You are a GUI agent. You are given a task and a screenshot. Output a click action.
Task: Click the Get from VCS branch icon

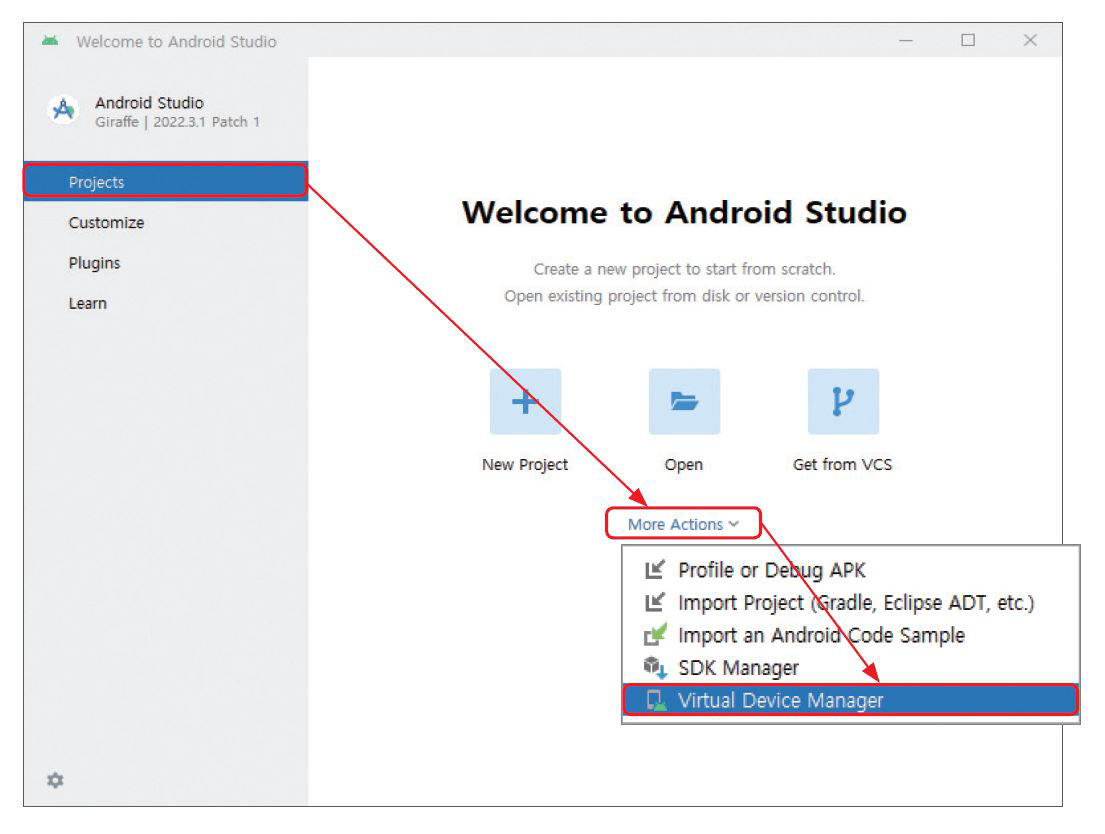843,401
